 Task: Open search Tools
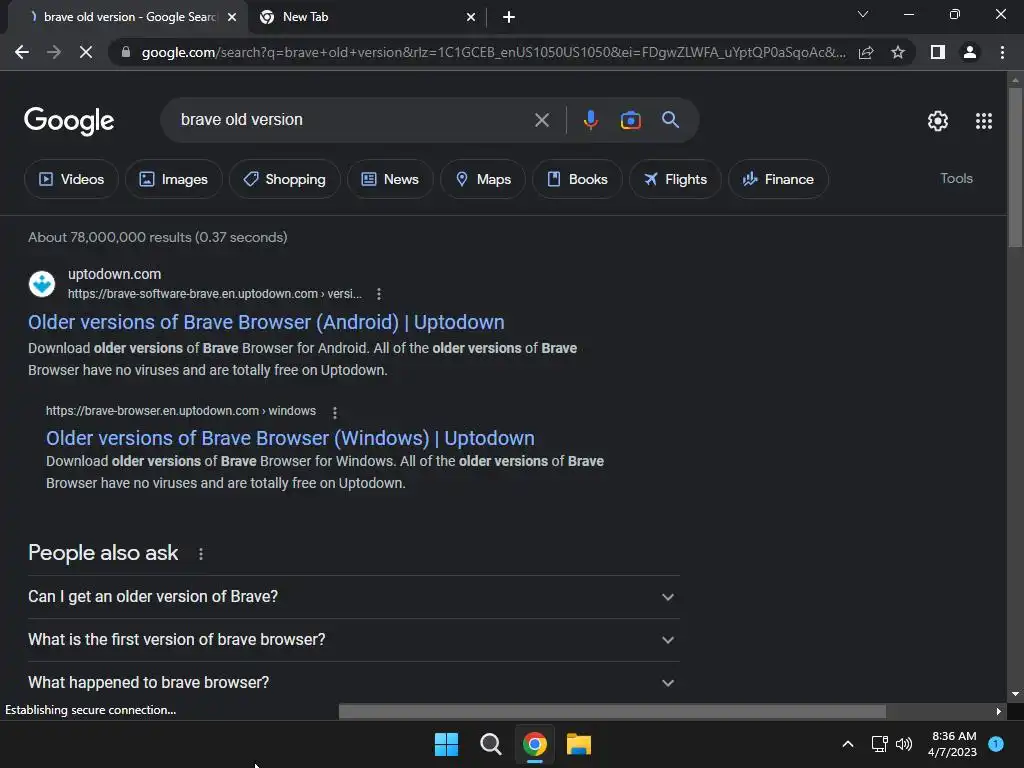[x=956, y=178]
